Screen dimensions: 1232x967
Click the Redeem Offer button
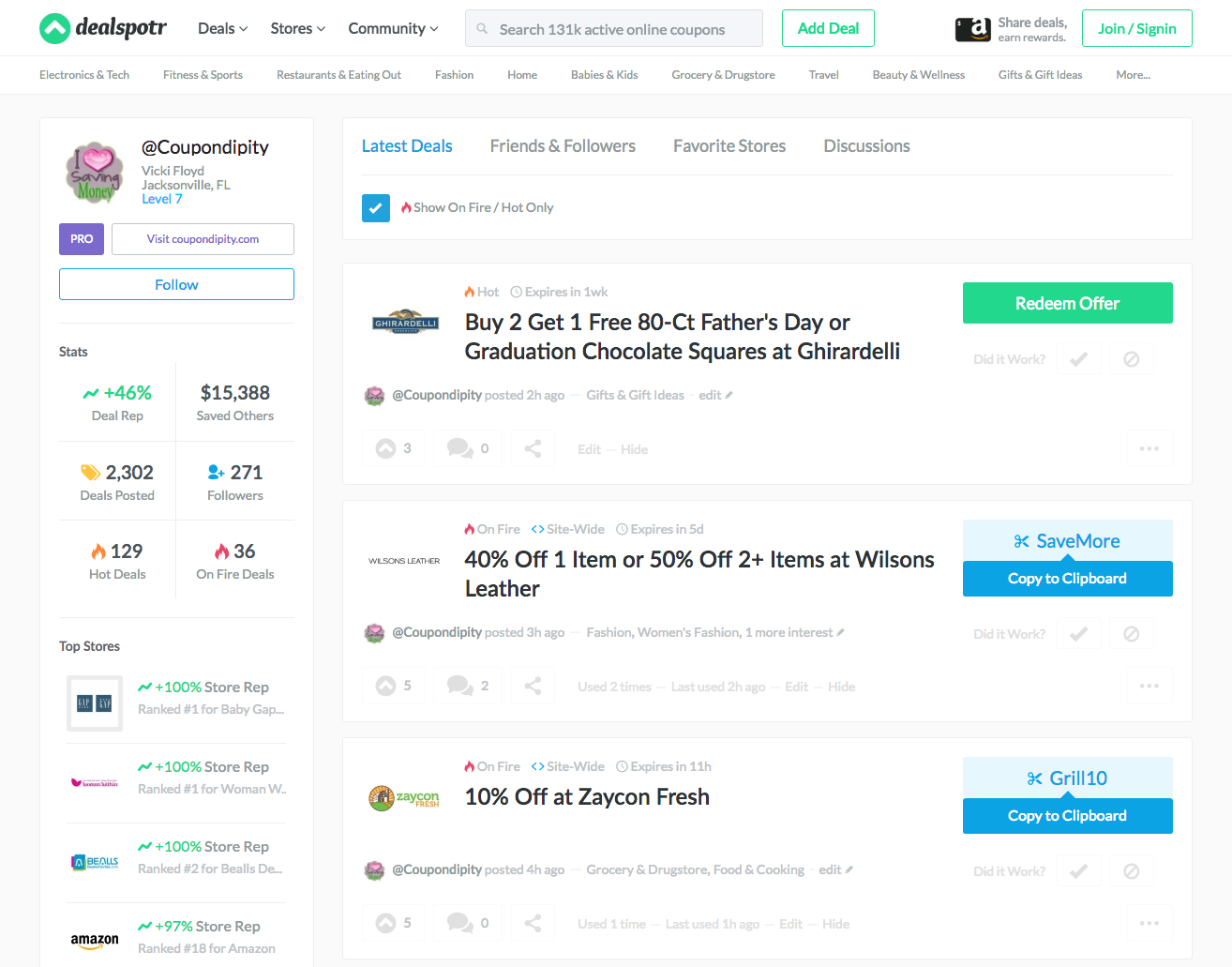[x=1067, y=303]
